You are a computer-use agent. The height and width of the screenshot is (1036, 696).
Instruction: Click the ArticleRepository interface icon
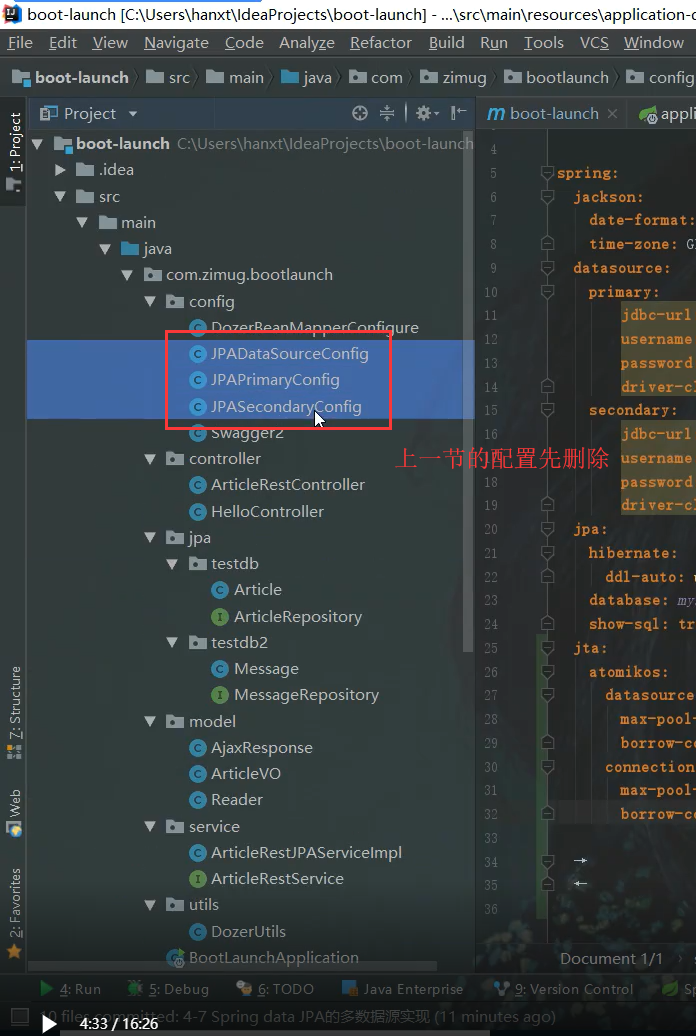(x=219, y=617)
